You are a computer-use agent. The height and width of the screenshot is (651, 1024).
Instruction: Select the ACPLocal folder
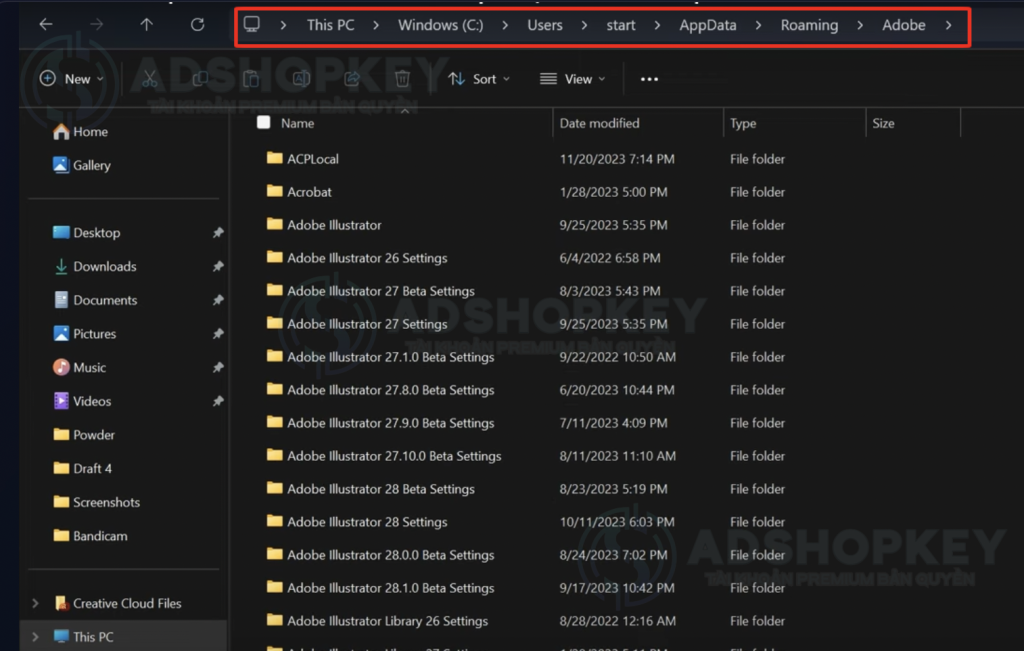coord(302,159)
